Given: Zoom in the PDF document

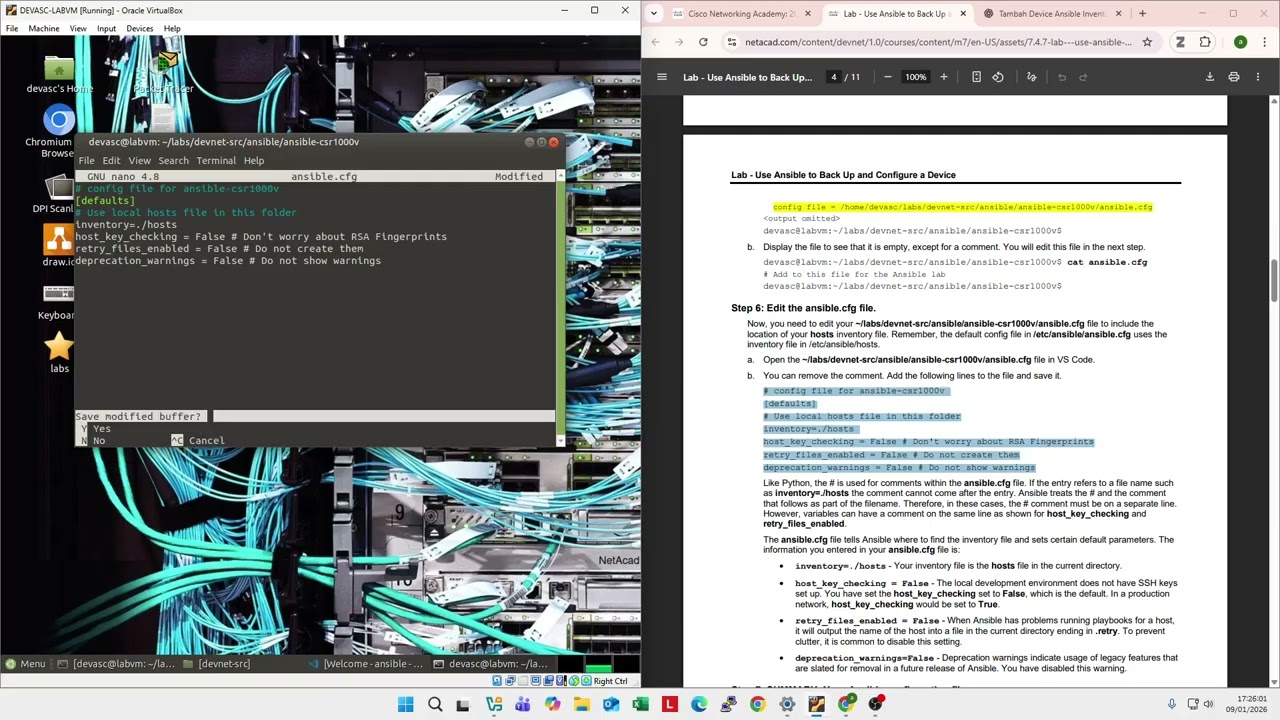Looking at the screenshot, I should [943, 77].
